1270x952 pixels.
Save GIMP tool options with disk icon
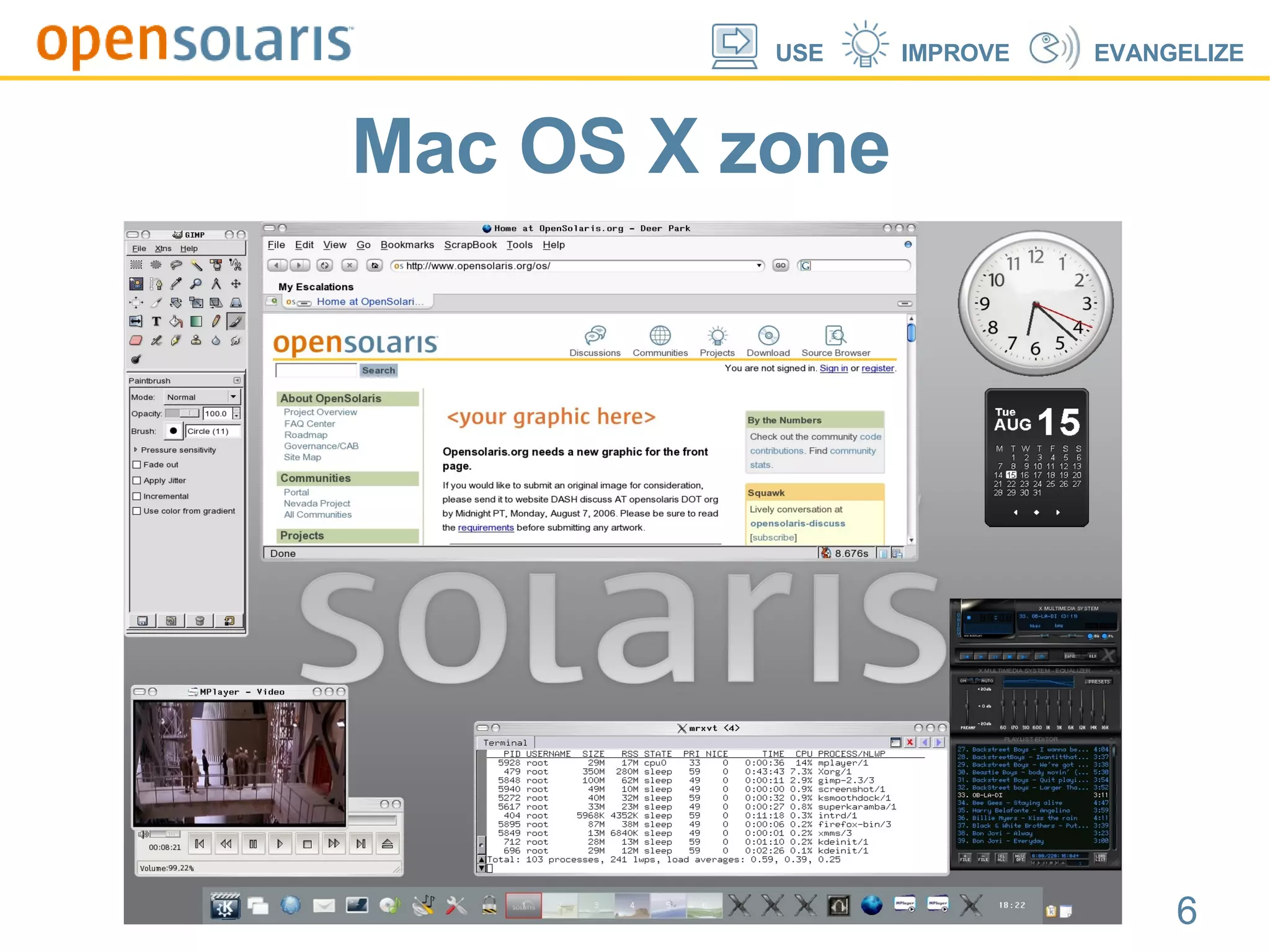coord(143,621)
